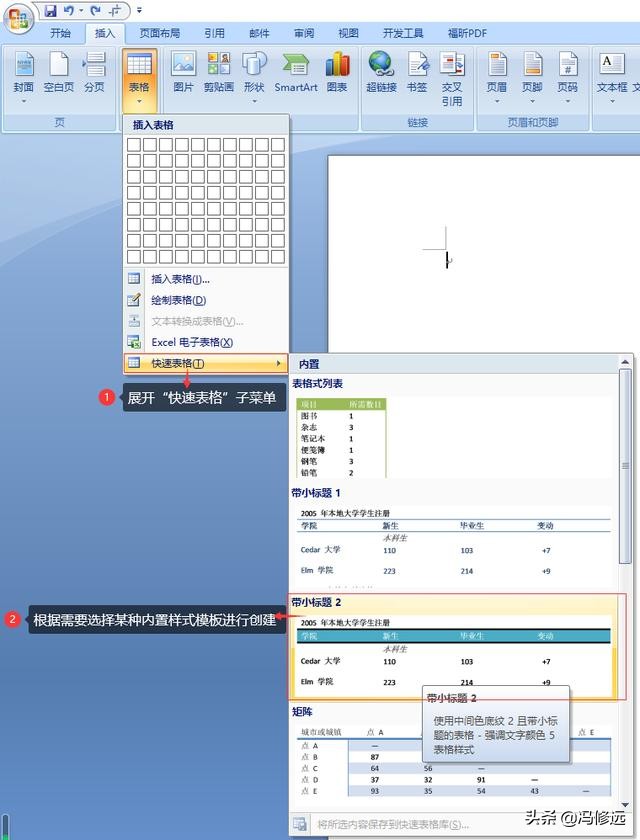Switch to the 邮件 tab
Screen dimensions: 640x840
pos(259,33)
